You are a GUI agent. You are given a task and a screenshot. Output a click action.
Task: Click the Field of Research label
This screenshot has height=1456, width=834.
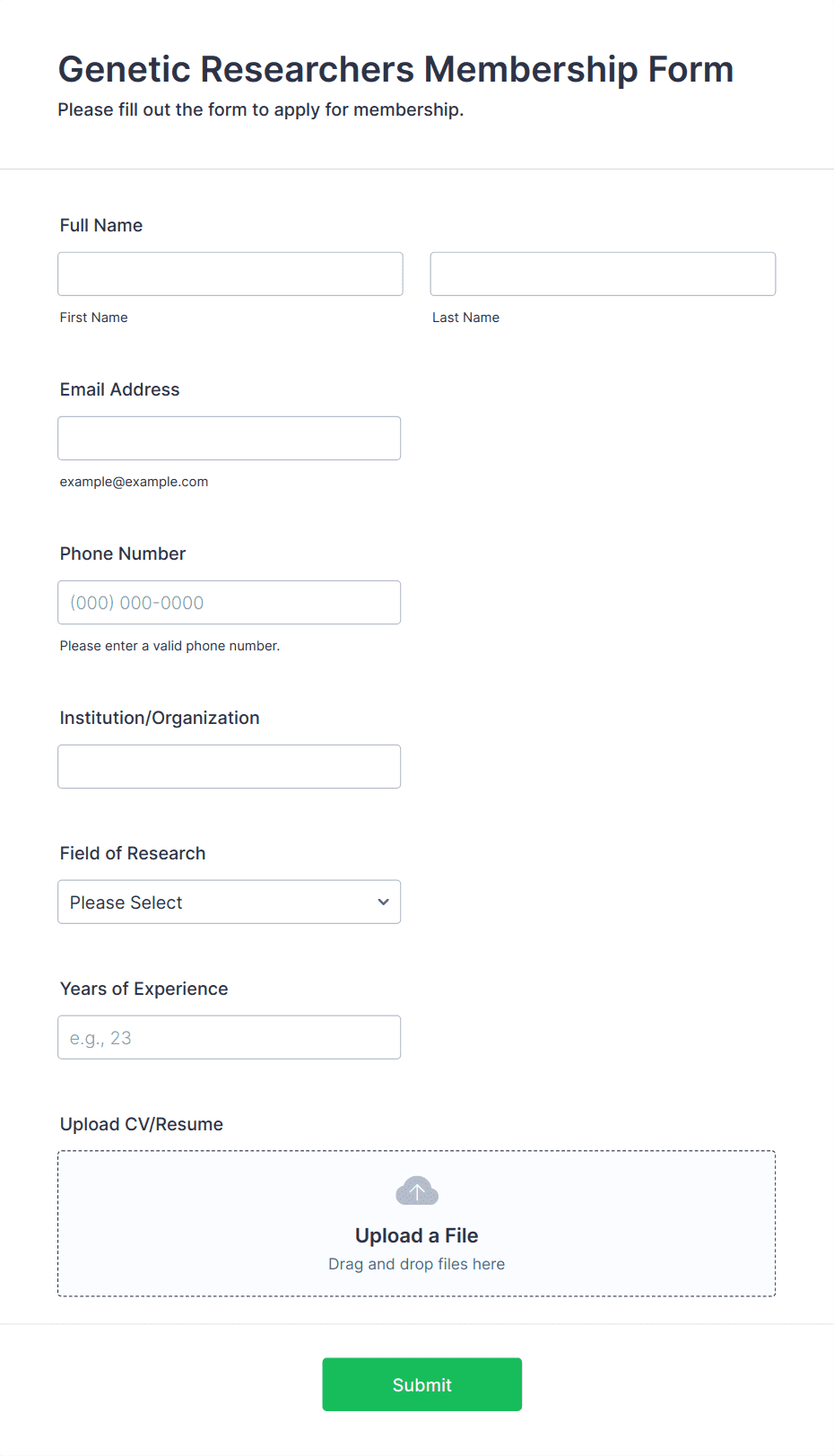[133, 853]
